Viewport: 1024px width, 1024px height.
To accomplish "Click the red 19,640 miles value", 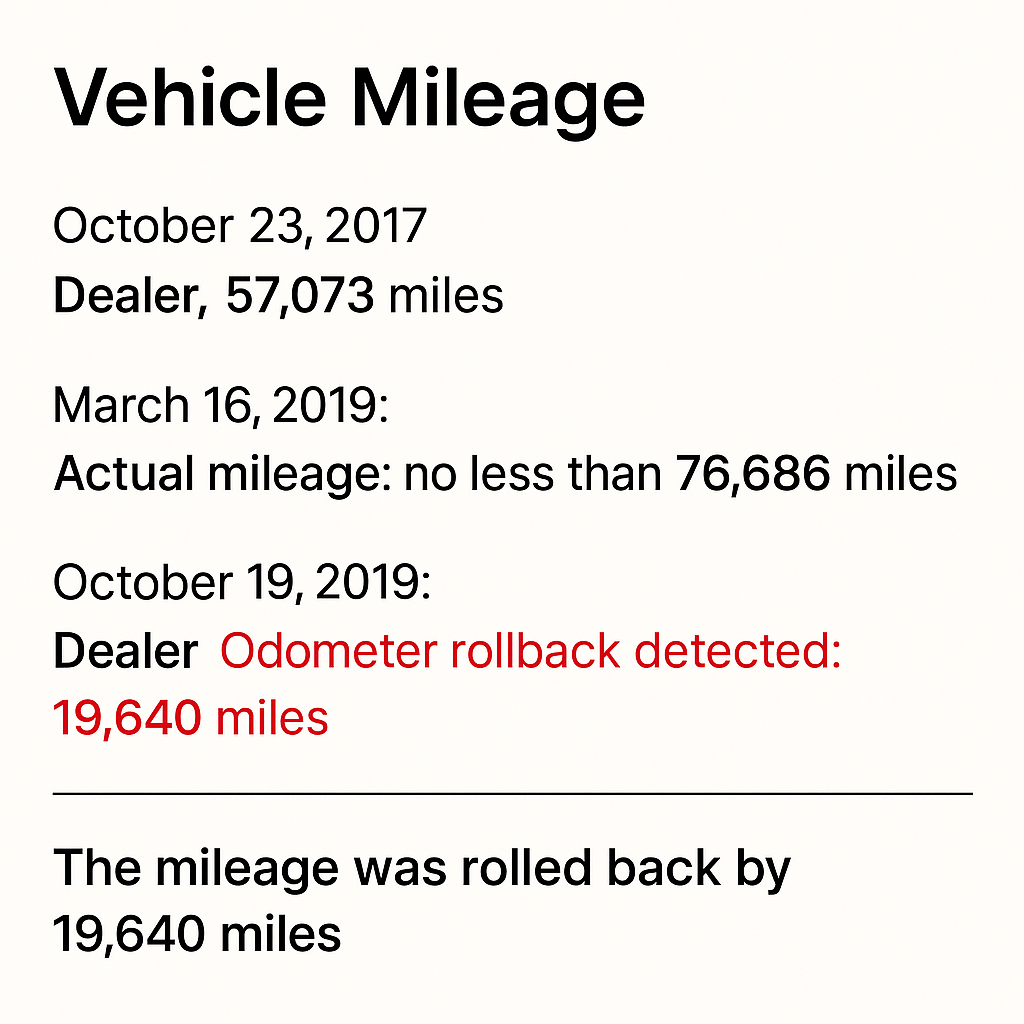I will pyautogui.click(x=190, y=718).
